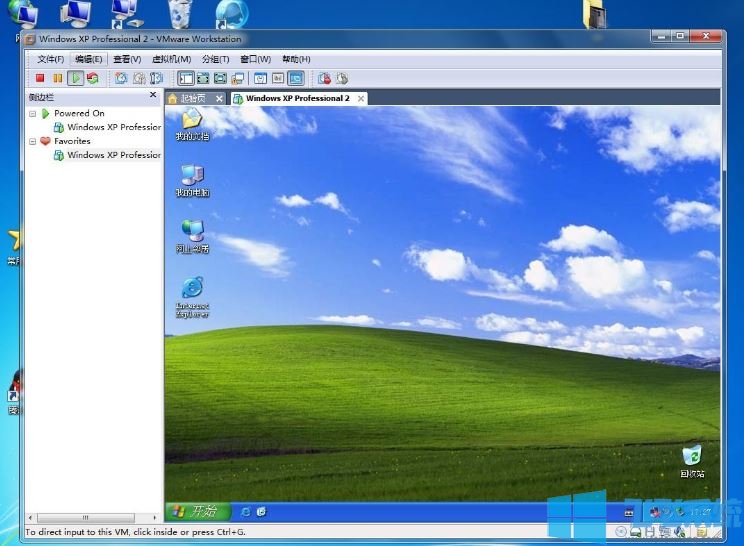The height and width of the screenshot is (546, 744).
Task: Click the XP 开始 Start button
Action: coord(197,511)
